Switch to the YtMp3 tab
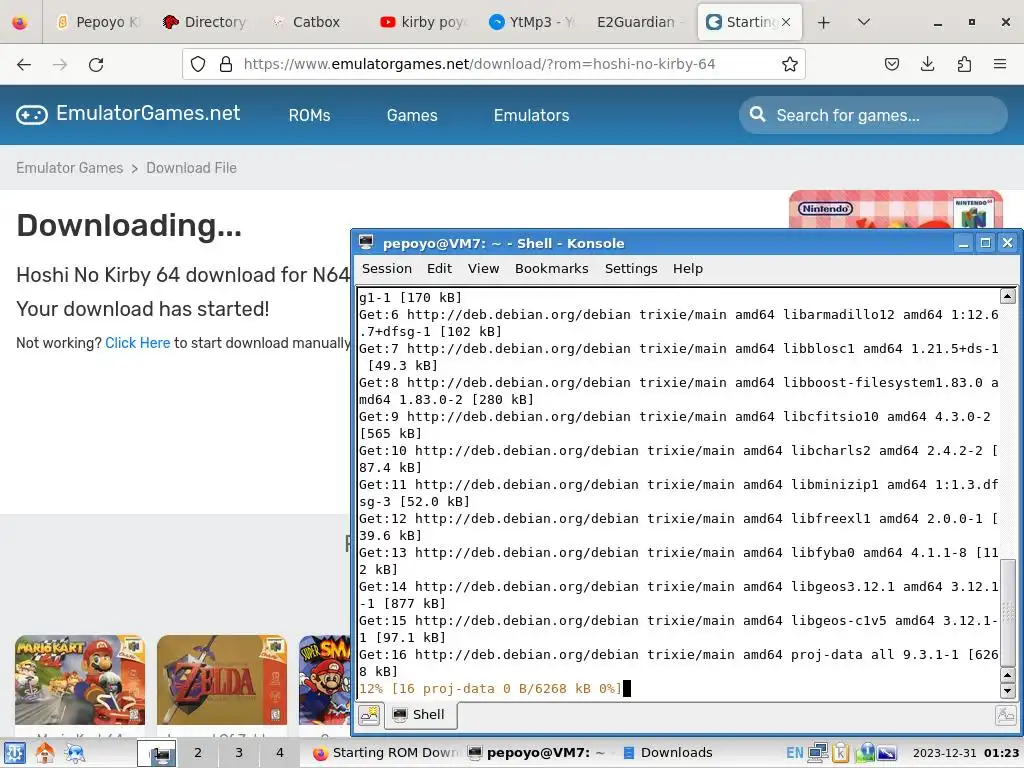 (530, 22)
